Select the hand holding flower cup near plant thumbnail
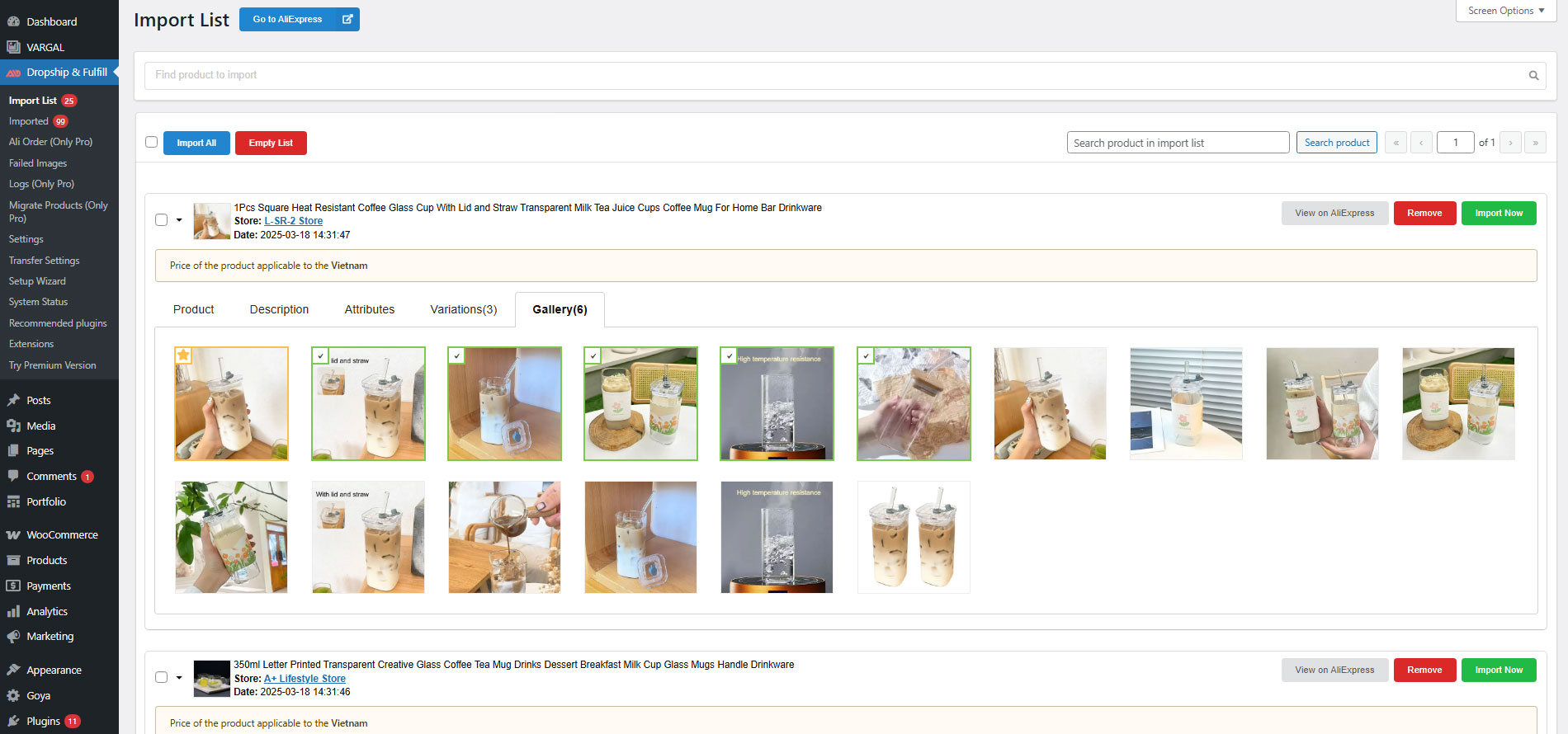The height and width of the screenshot is (734, 1568). tap(231, 537)
